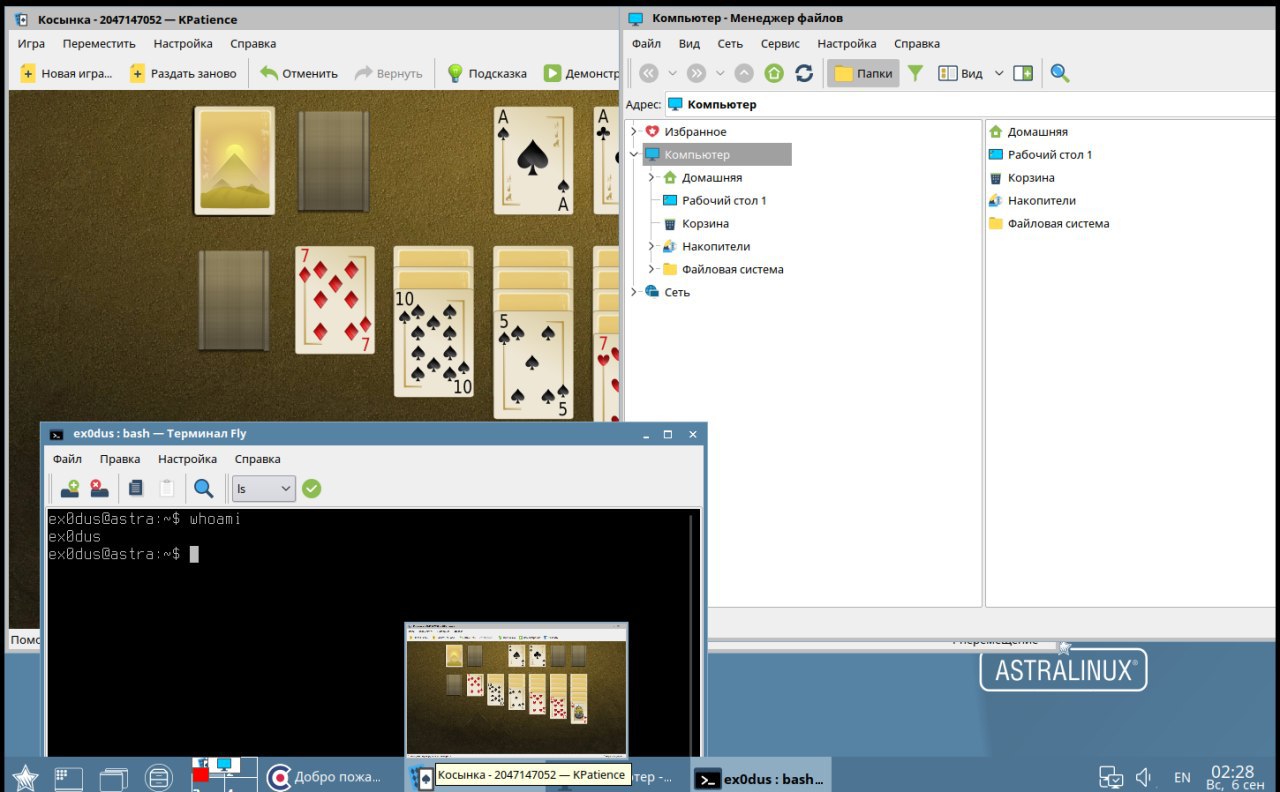Open the ls command combo box
Screen dimensions: 1280x792
pyautogui.click(x=264, y=488)
